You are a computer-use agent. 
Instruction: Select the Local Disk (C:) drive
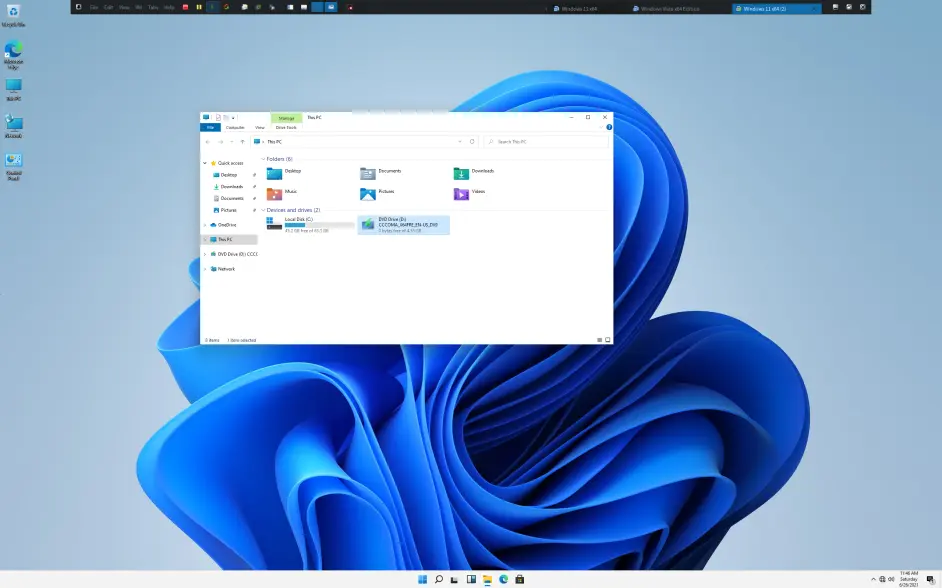point(310,225)
